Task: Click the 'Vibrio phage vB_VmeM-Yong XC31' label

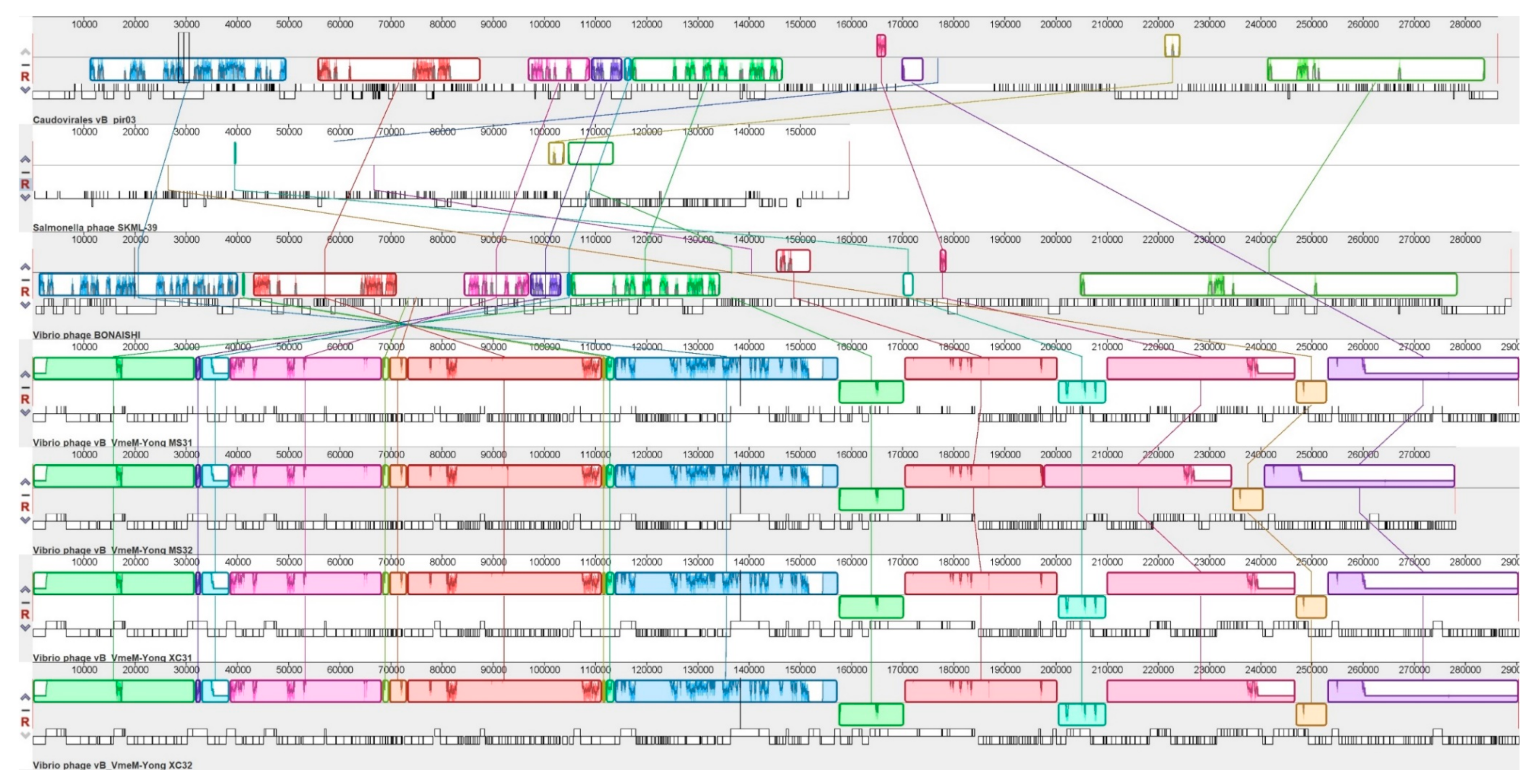Action: (x=113, y=657)
